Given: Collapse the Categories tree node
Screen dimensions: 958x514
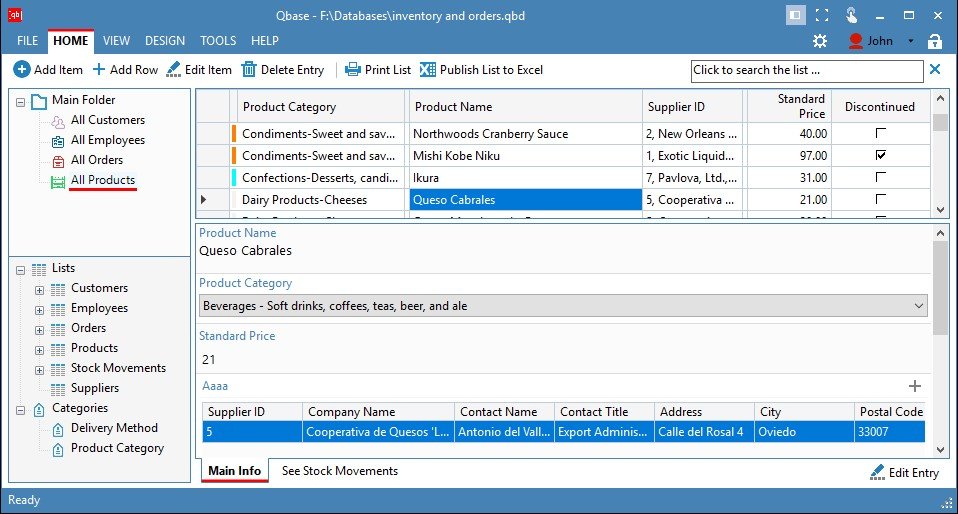Looking at the screenshot, I should 20,410.
